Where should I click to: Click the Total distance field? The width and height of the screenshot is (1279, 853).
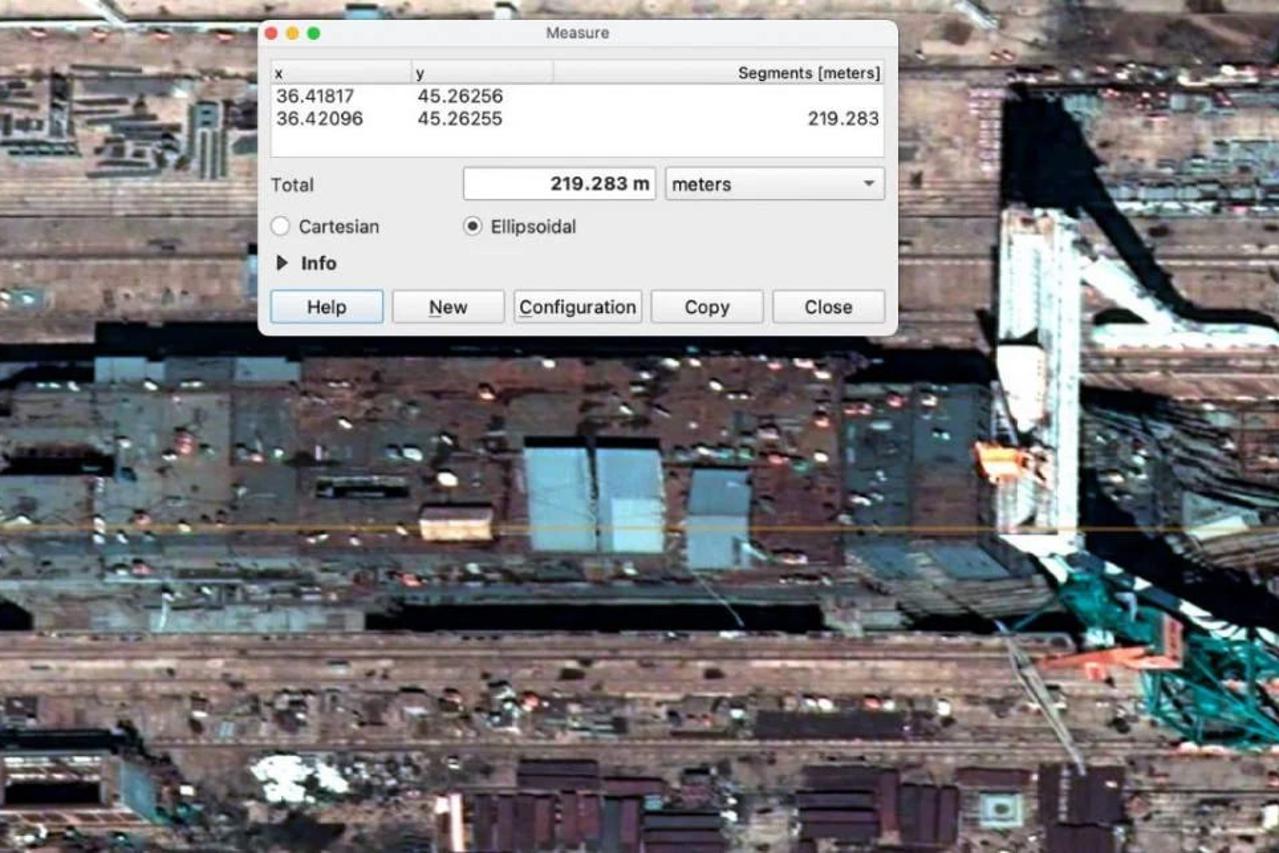[559, 184]
